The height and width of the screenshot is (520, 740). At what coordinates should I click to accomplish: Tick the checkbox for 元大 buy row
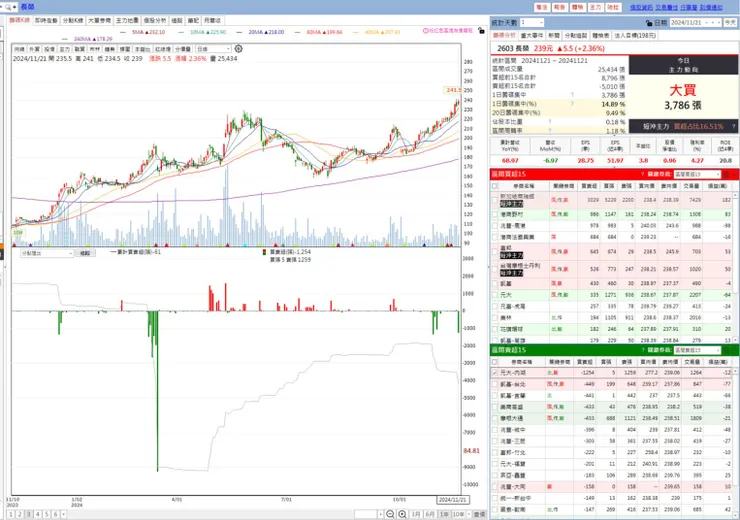pos(495,295)
